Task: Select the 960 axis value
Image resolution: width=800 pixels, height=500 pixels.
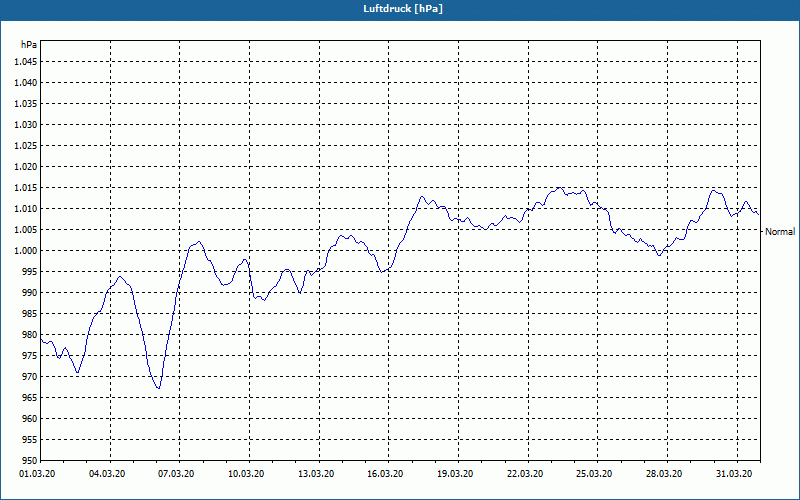Action: click(30, 418)
